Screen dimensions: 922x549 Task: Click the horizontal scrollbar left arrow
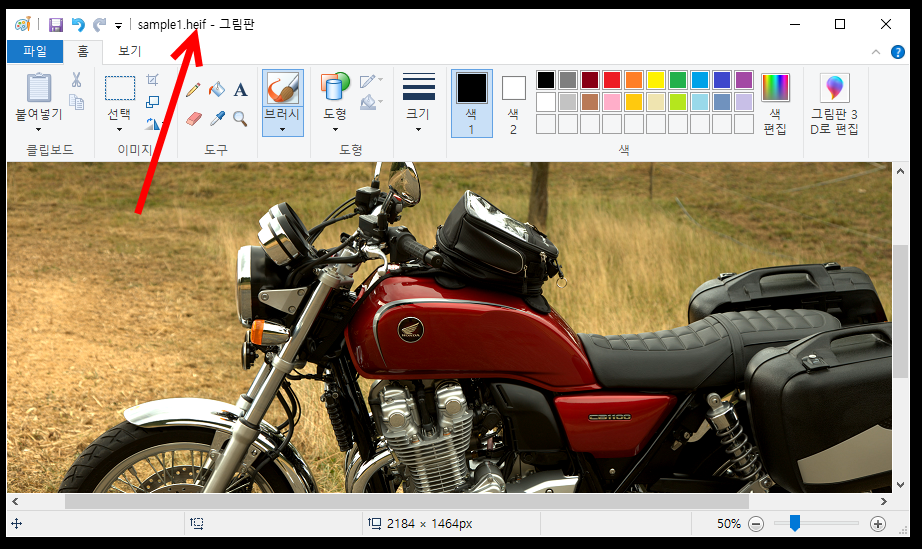click(15, 501)
